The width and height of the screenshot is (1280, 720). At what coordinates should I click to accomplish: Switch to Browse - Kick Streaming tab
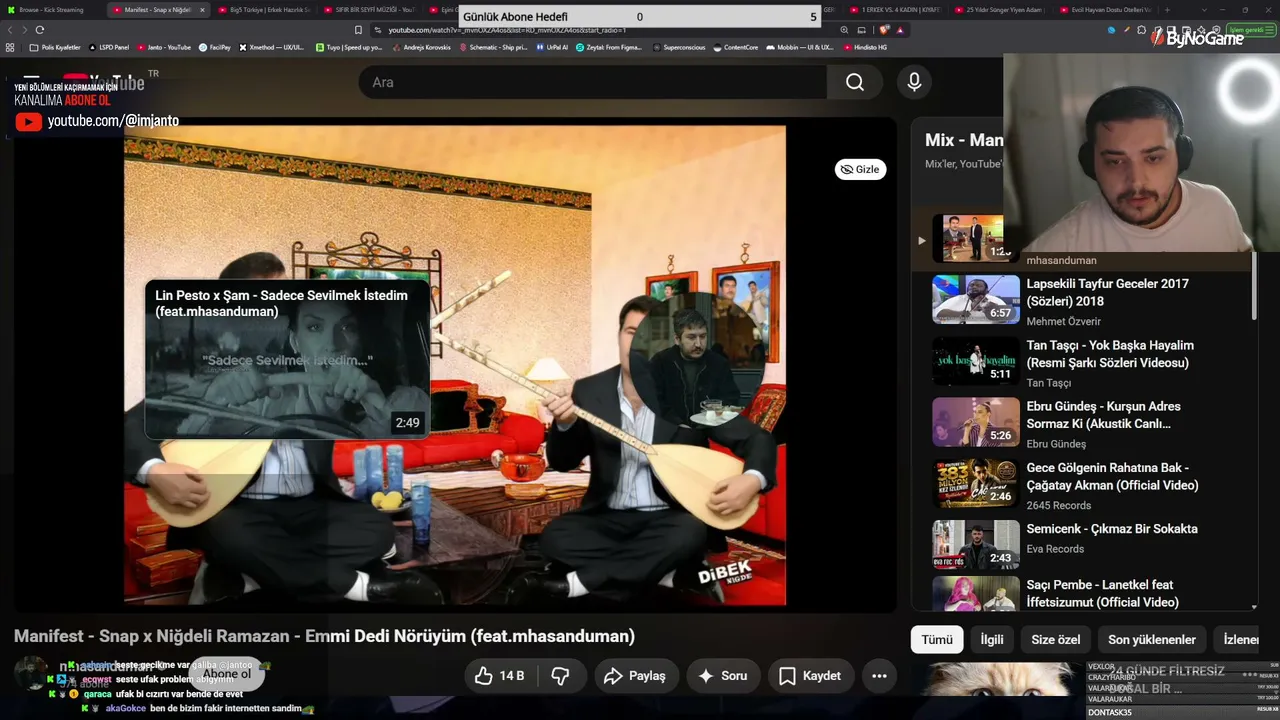pyautogui.click(x=51, y=10)
